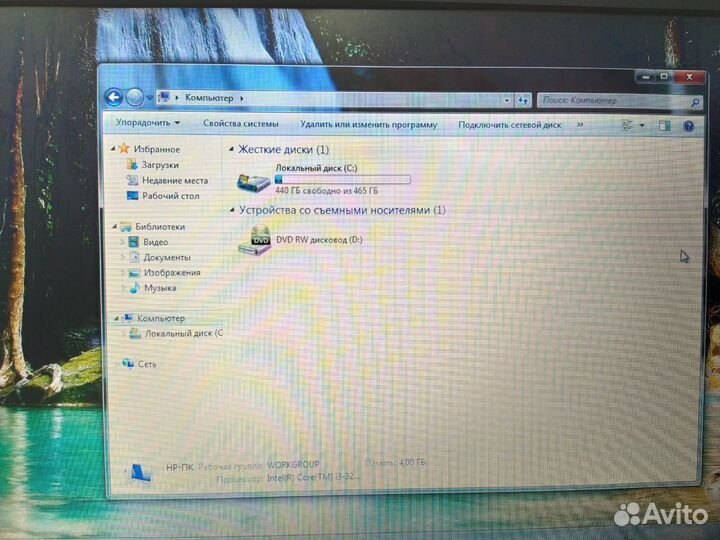Toggle the preview pane button
Screen dimensions: 720x540
(664, 126)
